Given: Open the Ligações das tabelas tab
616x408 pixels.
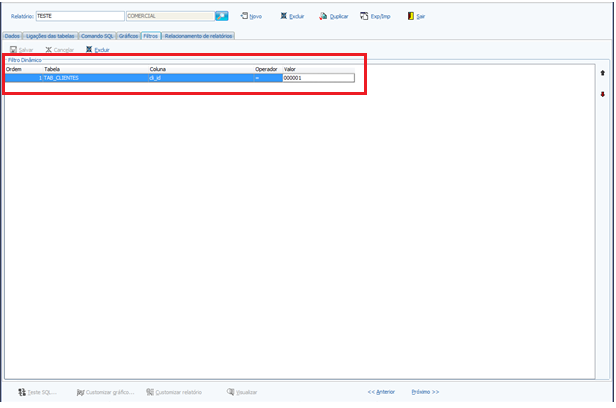Looking at the screenshot, I should [x=50, y=36].
